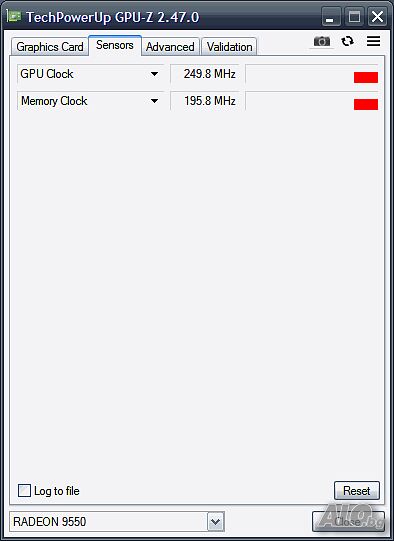Open the Validation tab

point(229,47)
